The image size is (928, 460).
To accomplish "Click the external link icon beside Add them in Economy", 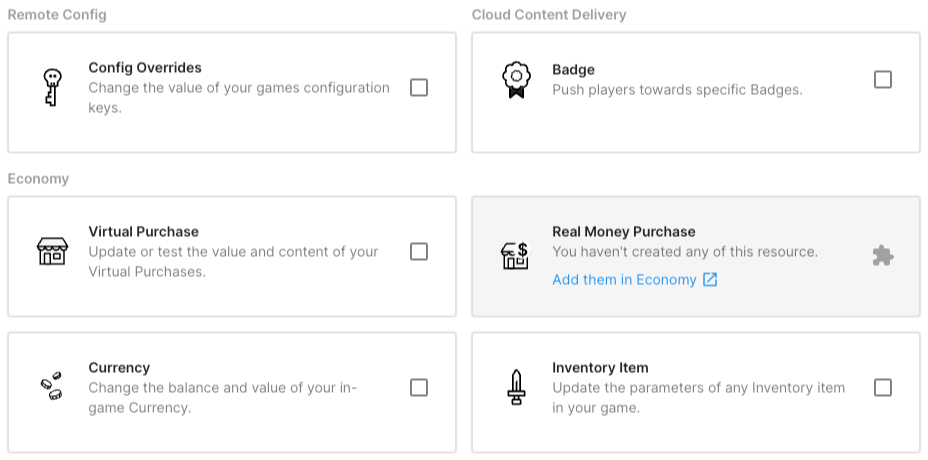I will (710, 280).
